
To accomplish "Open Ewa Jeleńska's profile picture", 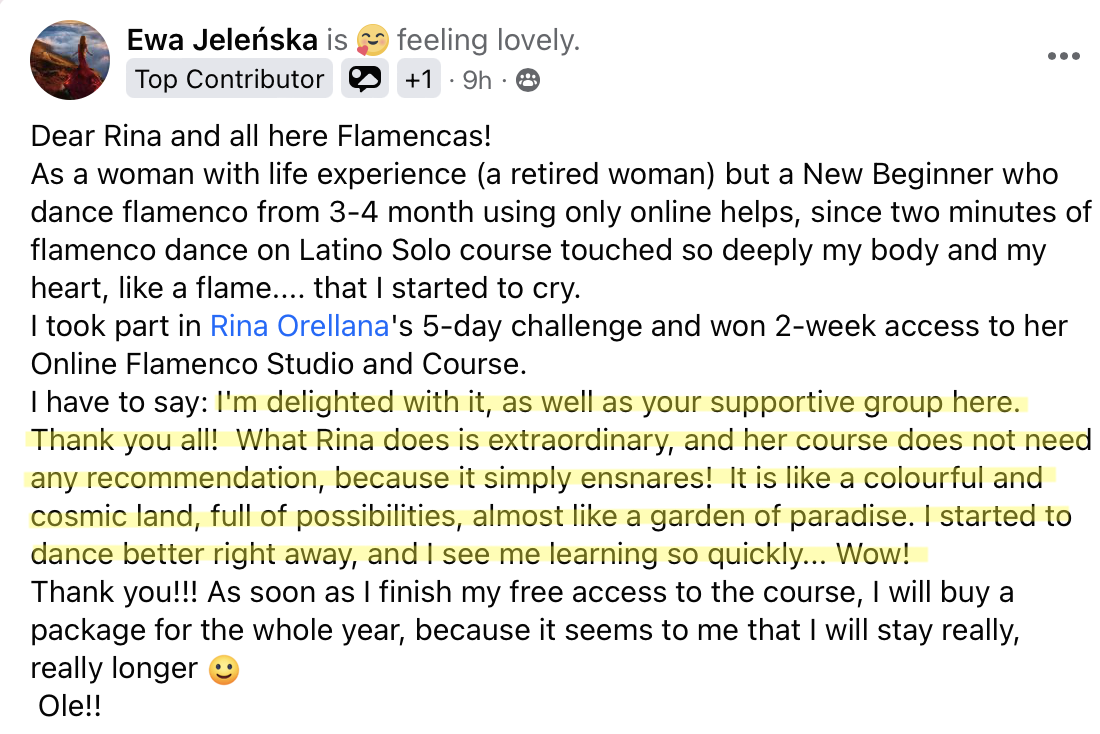I will (x=69, y=60).
